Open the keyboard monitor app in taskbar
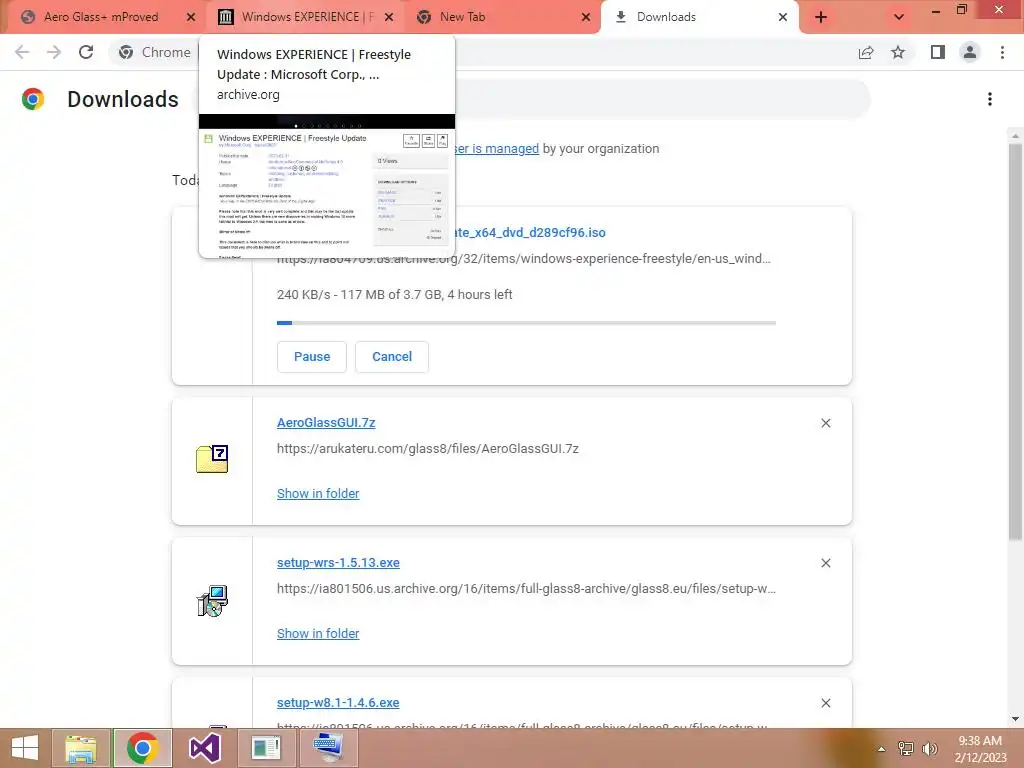Screen dimensions: 1024x768 [328, 748]
